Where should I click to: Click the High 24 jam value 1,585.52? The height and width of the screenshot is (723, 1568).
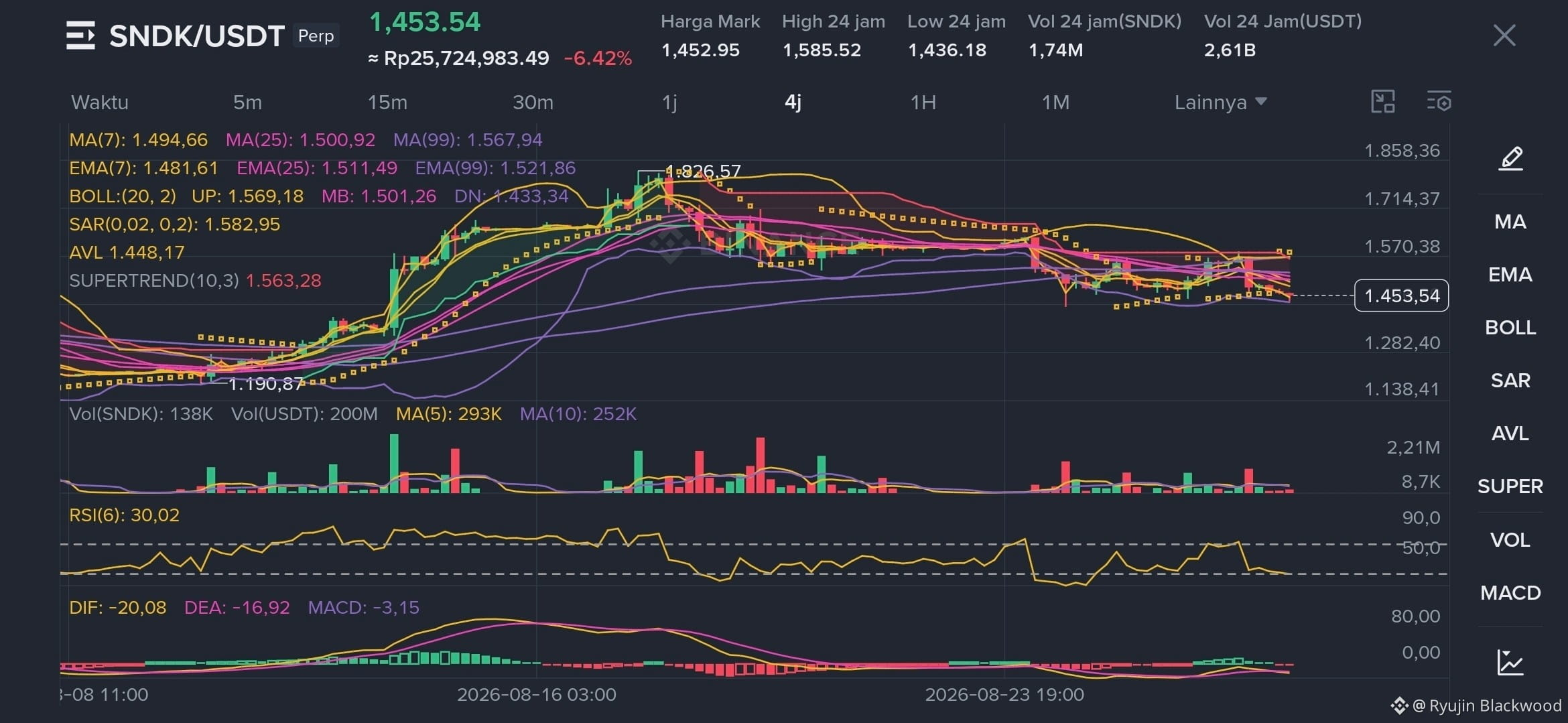(822, 50)
